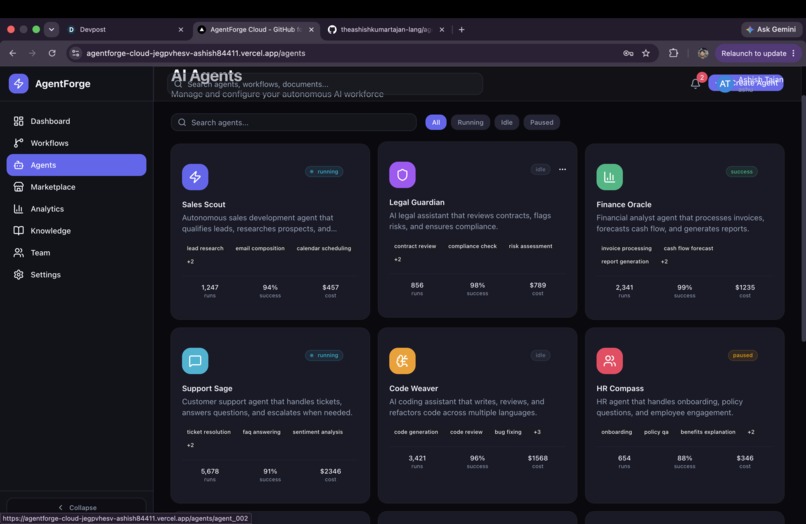Switch to the Devpost browser tab
The image size is (806, 524).
pos(126,29)
